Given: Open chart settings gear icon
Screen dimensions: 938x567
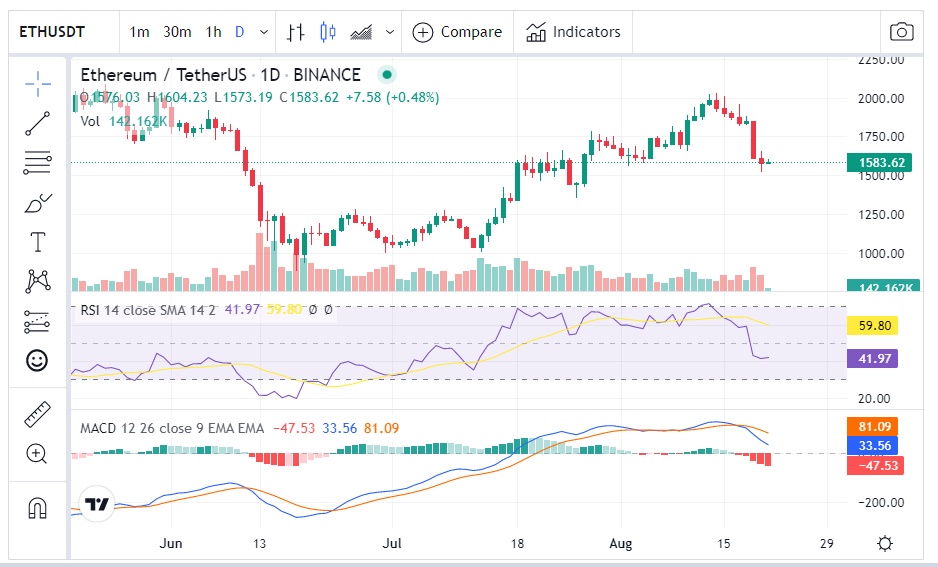Looking at the screenshot, I should coord(885,544).
